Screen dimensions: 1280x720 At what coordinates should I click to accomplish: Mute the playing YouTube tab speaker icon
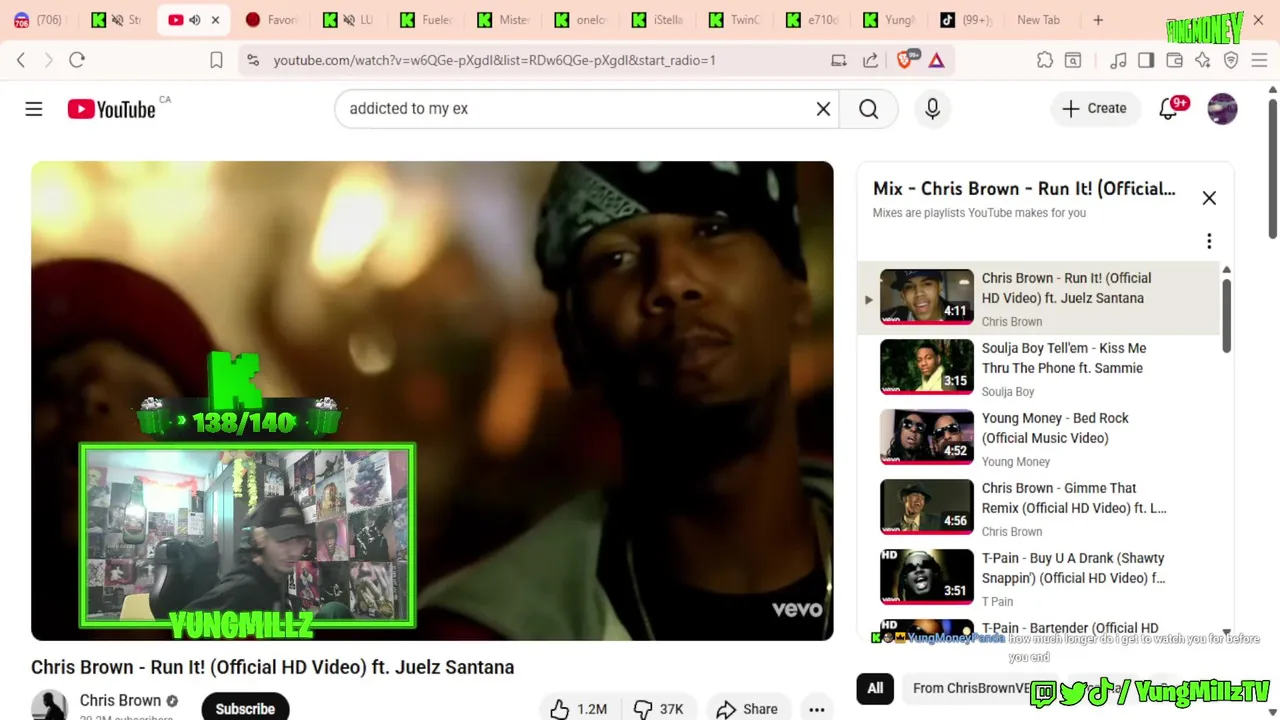[195, 20]
